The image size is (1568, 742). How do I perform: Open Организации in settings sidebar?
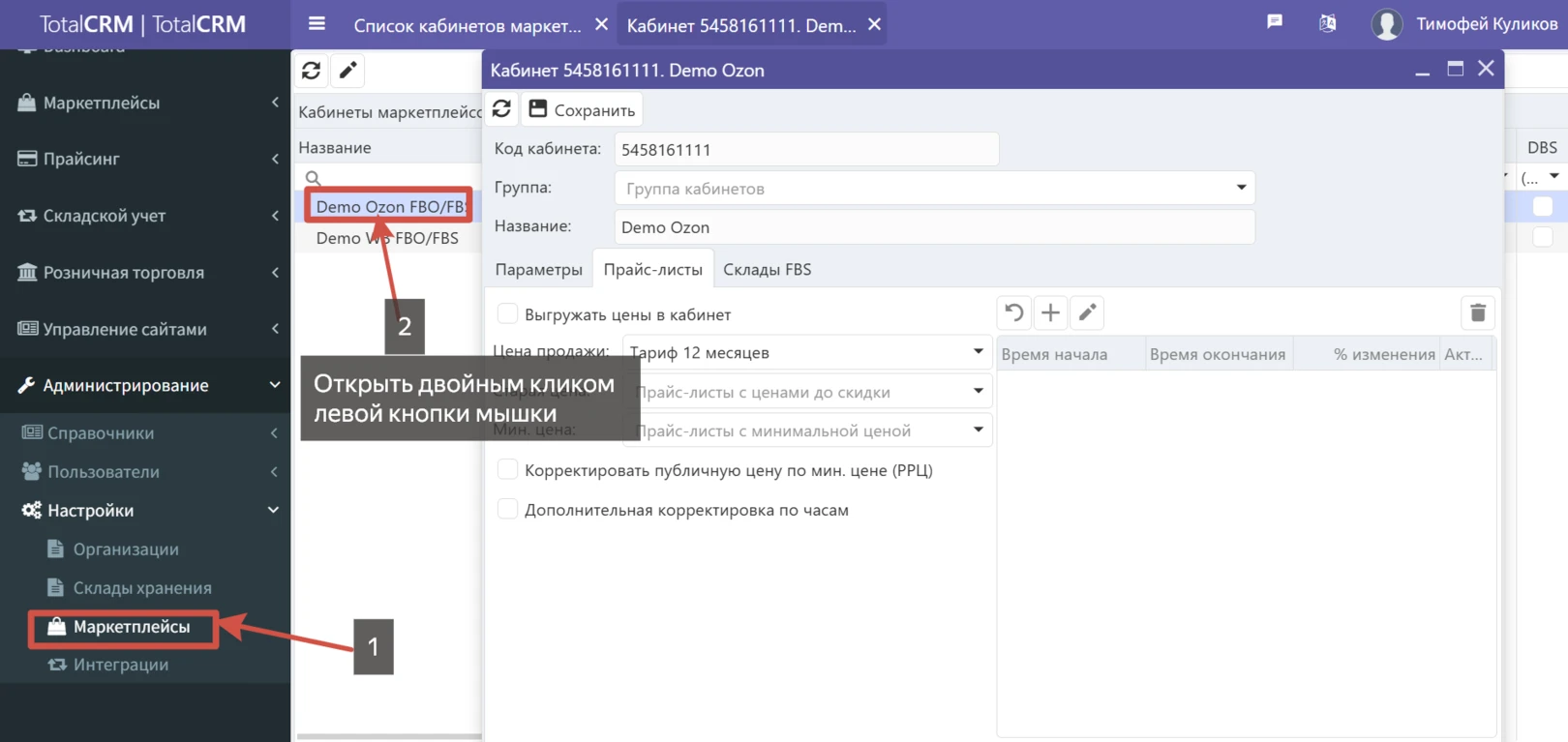tap(126, 549)
